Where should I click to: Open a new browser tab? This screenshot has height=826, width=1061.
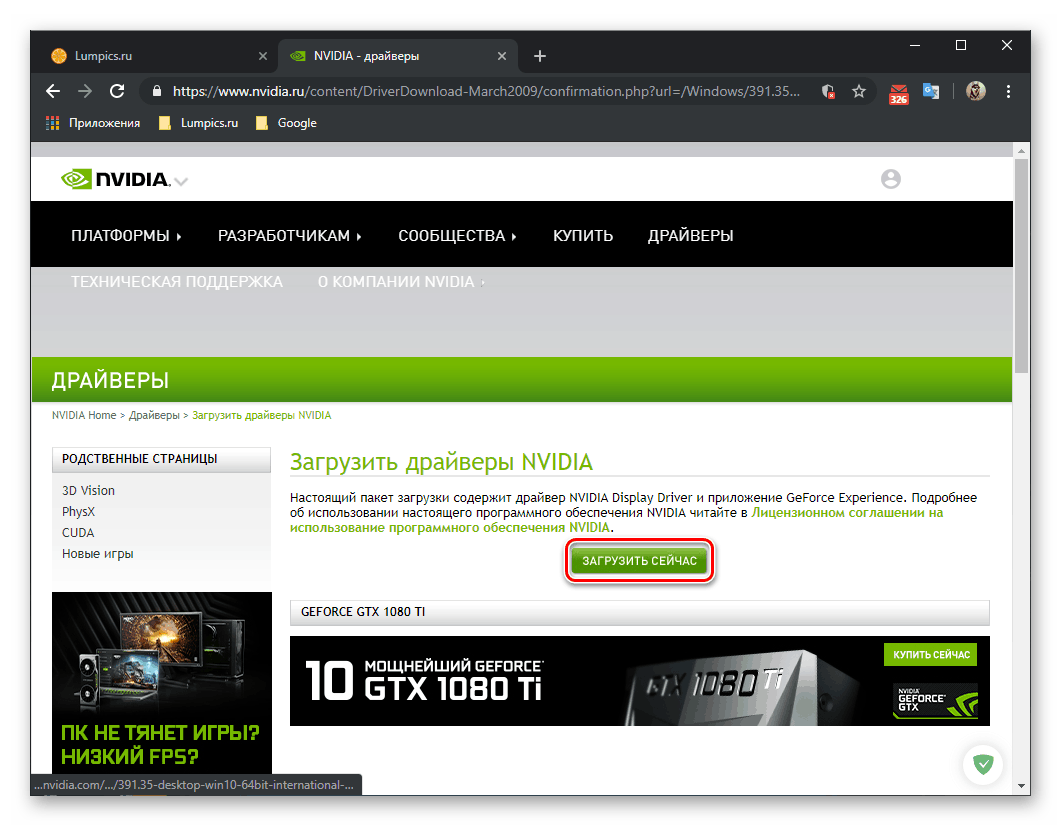539,56
